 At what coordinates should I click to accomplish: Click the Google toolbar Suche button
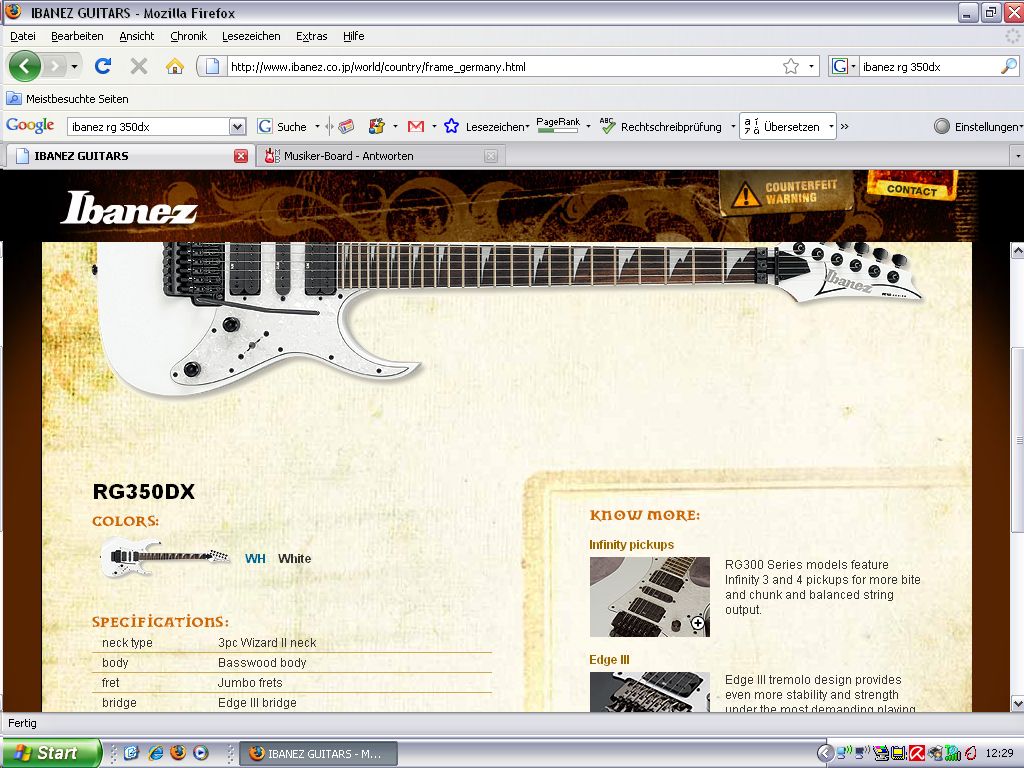point(283,127)
